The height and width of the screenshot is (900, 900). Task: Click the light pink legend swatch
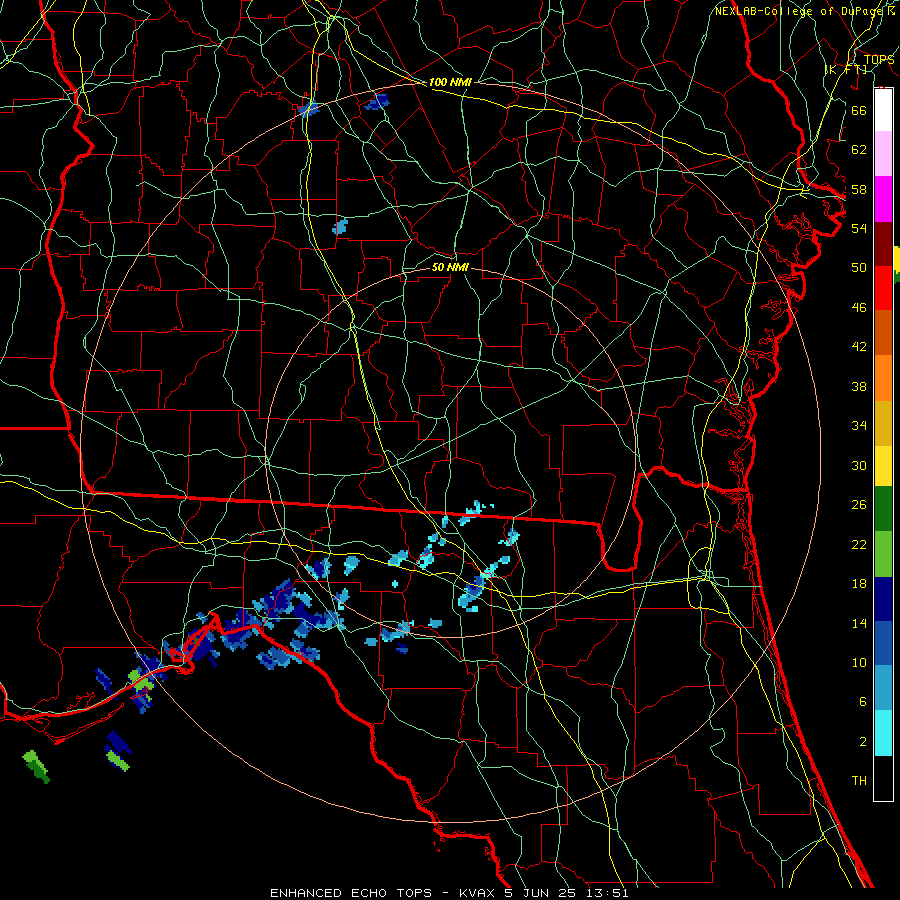[883, 154]
